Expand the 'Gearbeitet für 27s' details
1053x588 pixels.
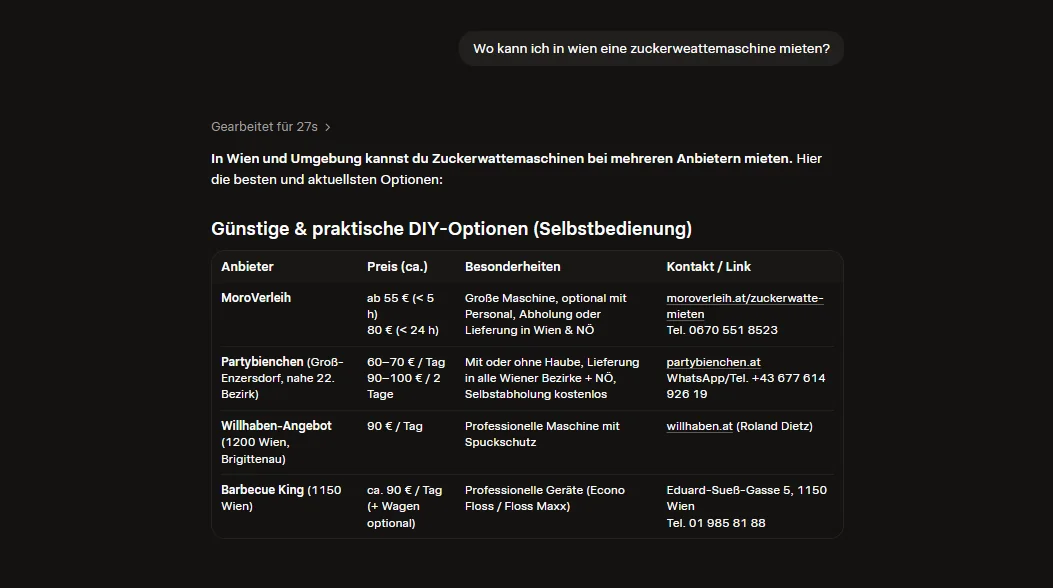(271, 127)
